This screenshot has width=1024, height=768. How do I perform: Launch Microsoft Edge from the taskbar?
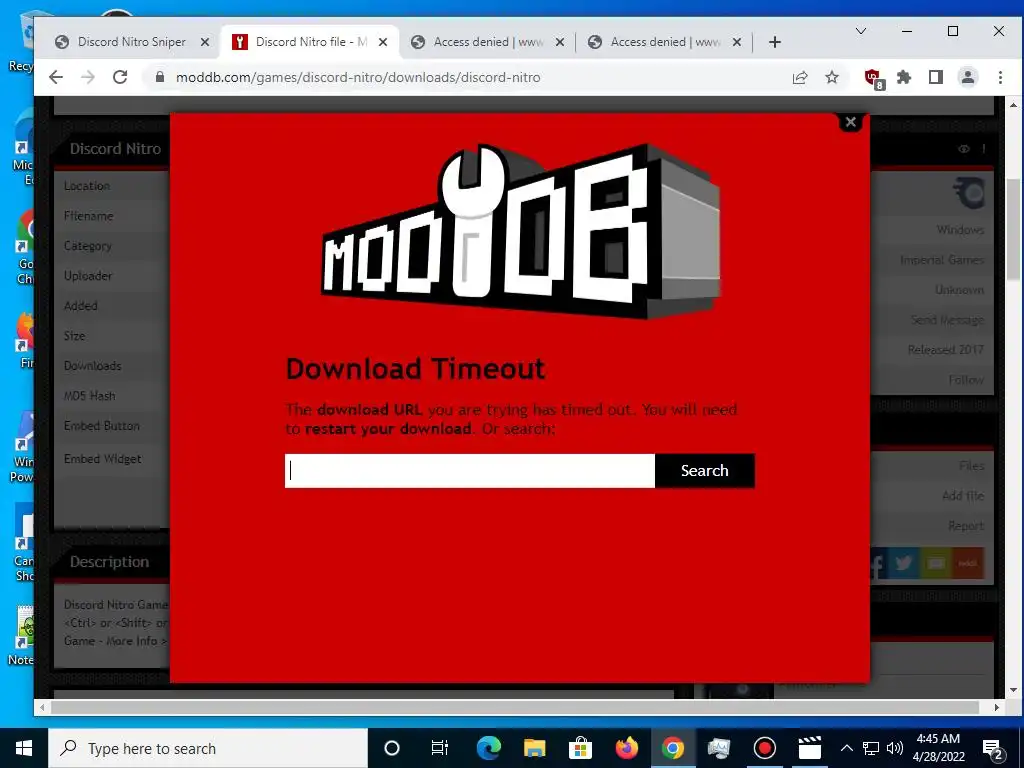pyautogui.click(x=488, y=748)
